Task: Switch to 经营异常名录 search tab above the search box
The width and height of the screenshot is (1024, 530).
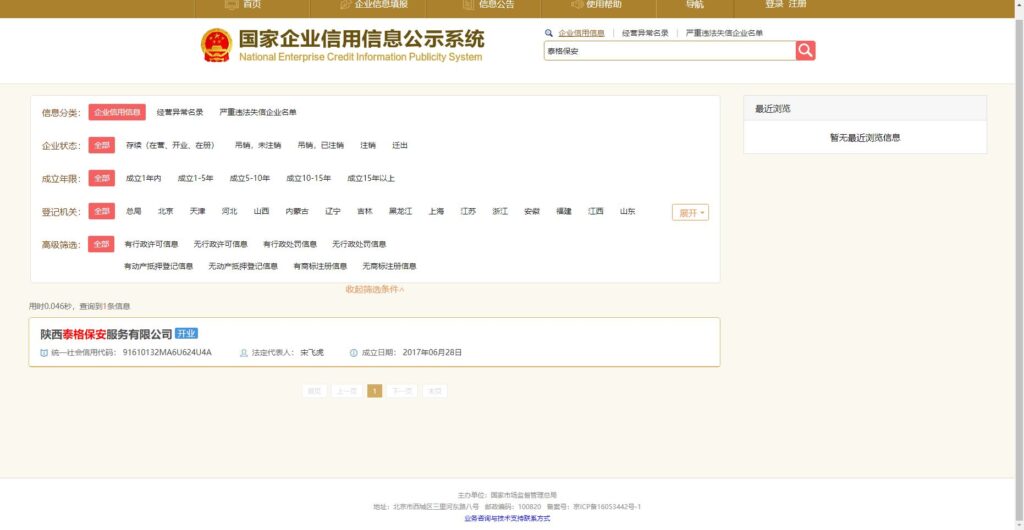Action: pos(645,33)
